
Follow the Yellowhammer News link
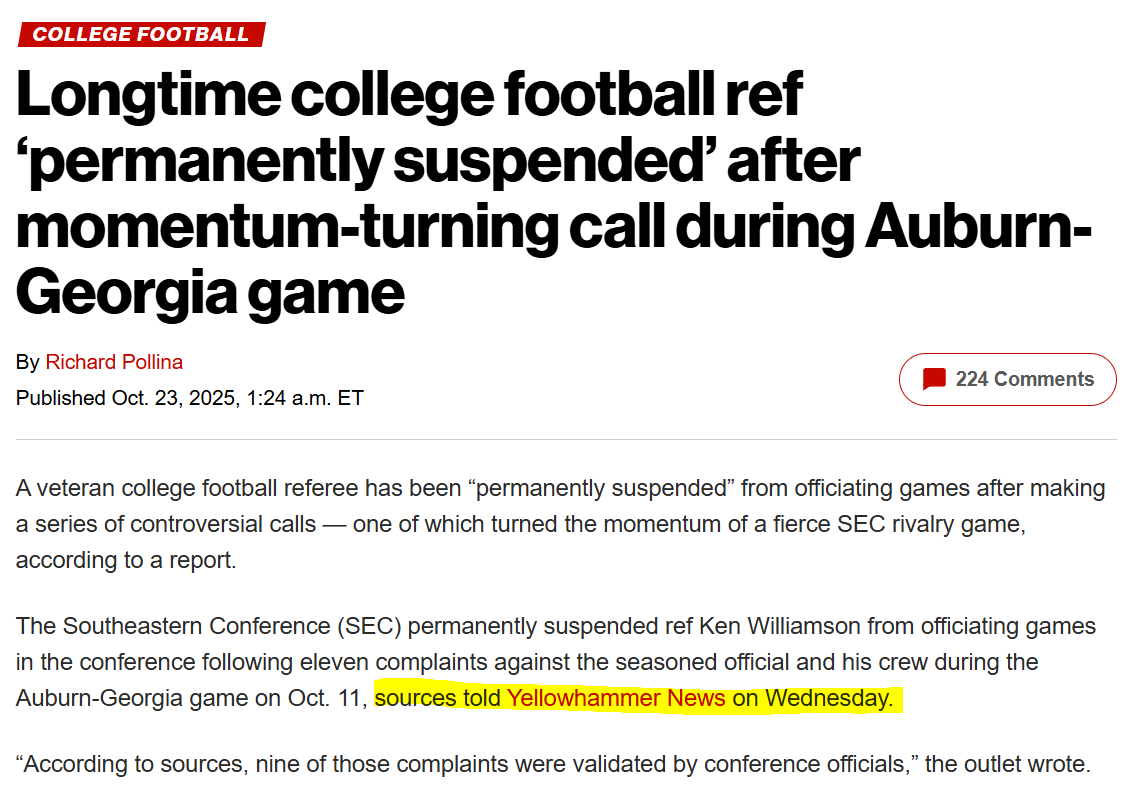(x=616, y=698)
